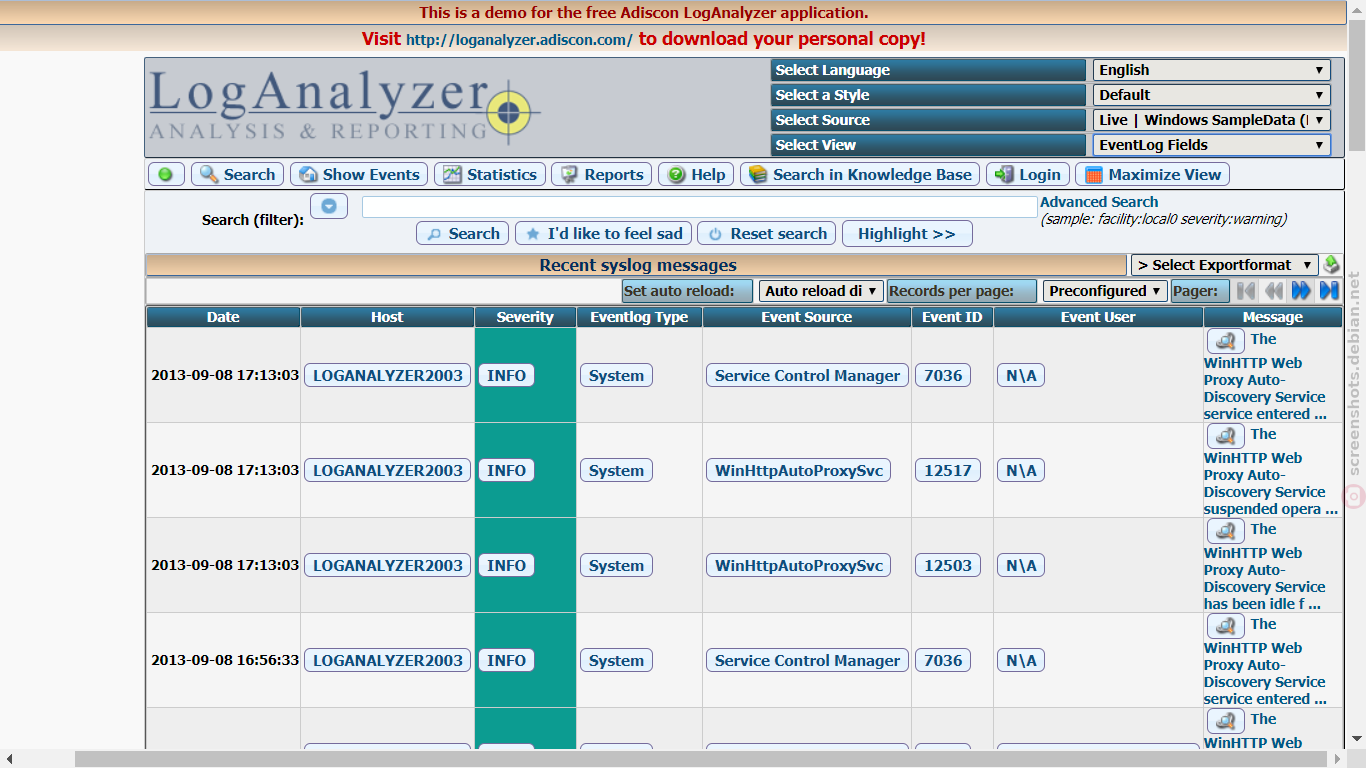Screen dimensions: 1366x768
Task: Click date 2013-09-08 16:56:33 cell
Action: pyautogui.click(x=224, y=660)
